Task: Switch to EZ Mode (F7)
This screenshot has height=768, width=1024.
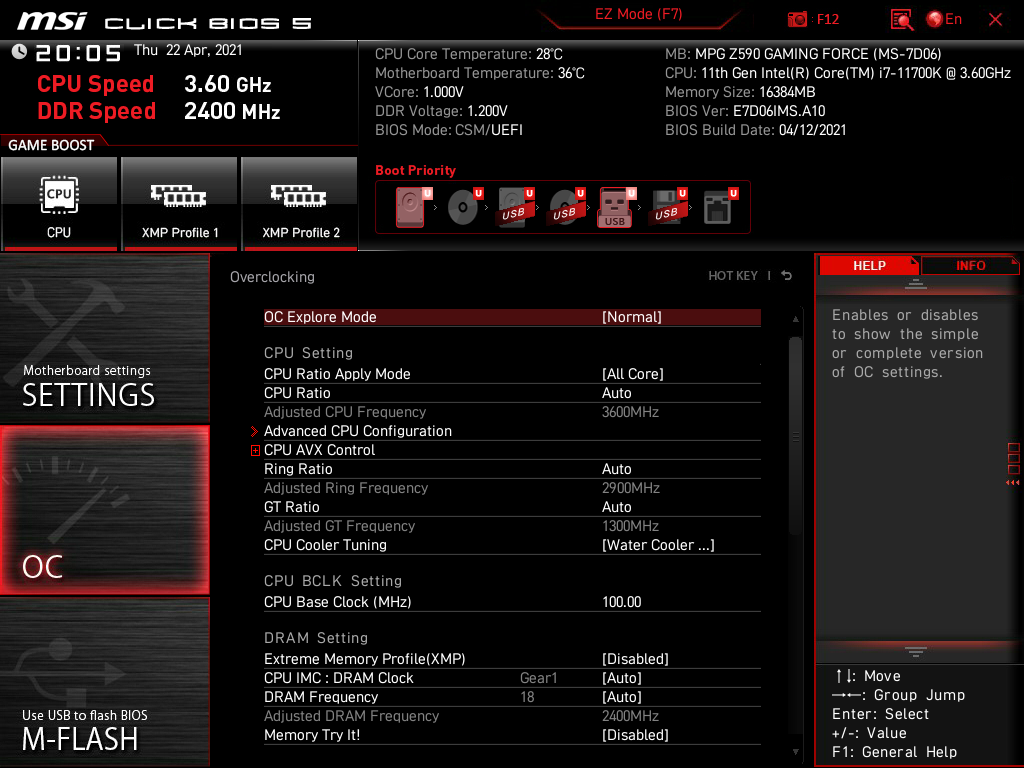Action: (638, 14)
